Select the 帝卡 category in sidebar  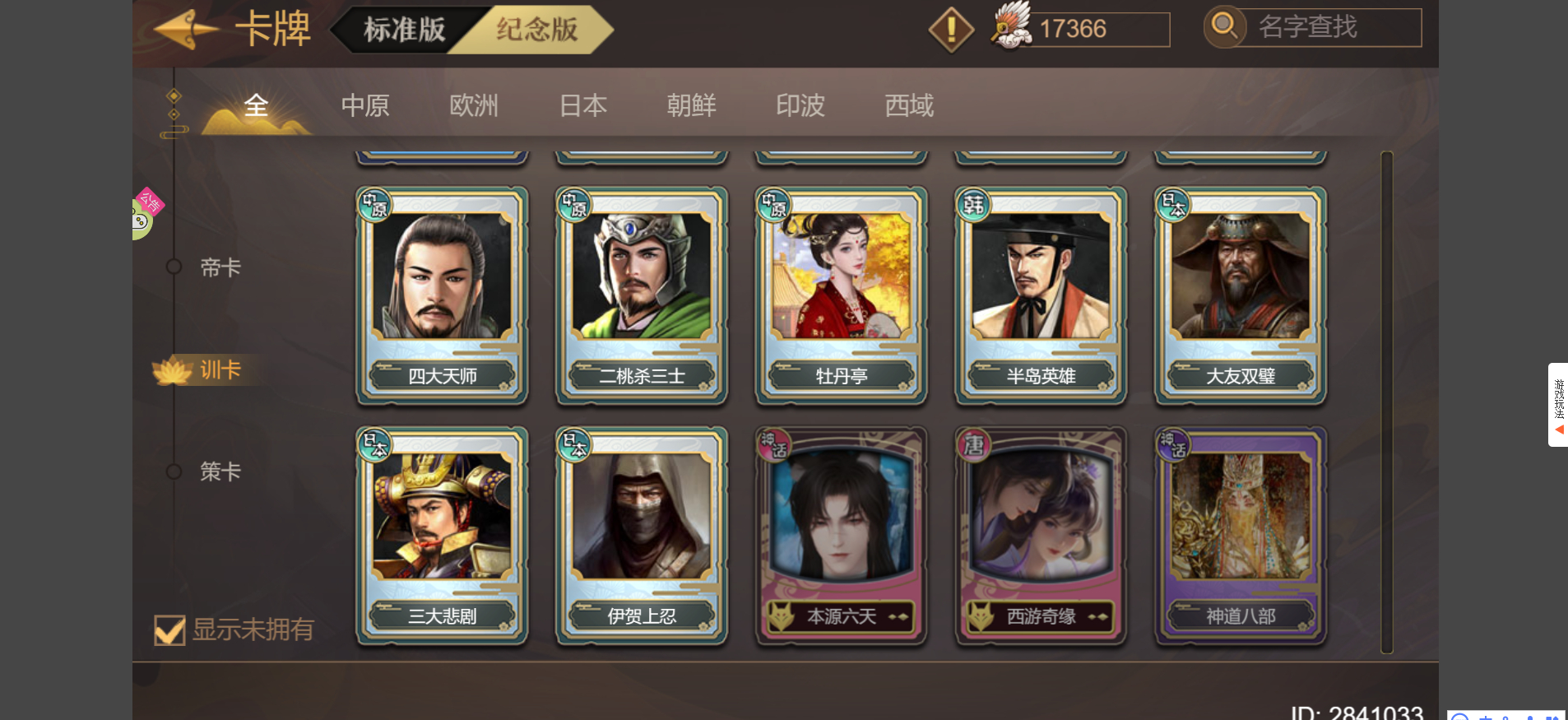click(x=220, y=267)
